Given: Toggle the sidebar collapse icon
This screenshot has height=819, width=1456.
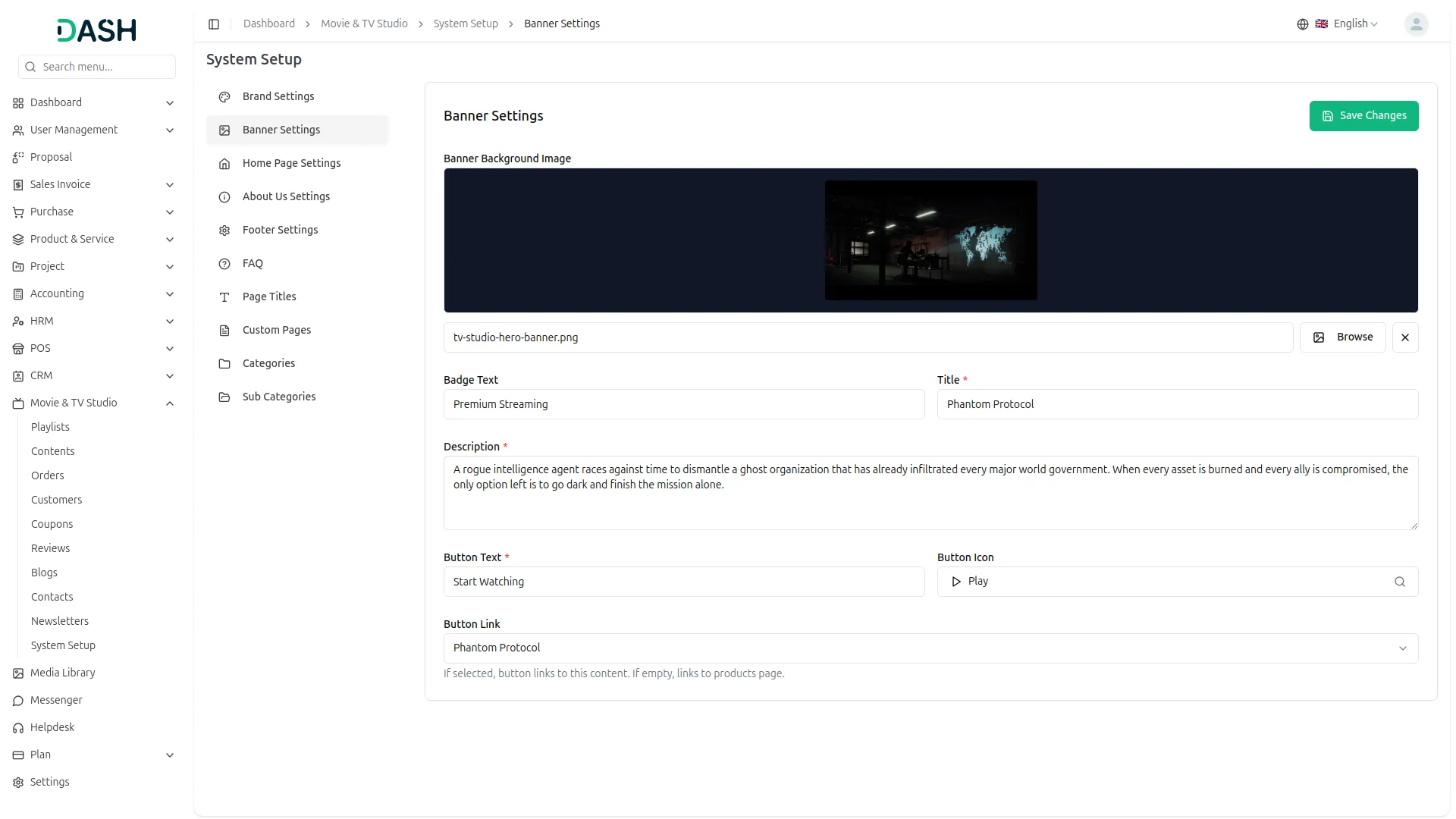Looking at the screenshot, I should [214, 24].
